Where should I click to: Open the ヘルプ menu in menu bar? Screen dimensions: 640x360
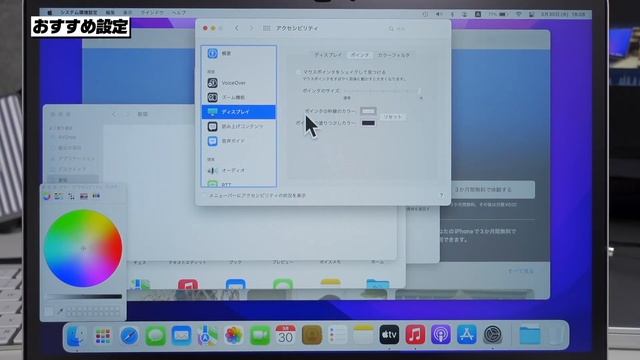(x=178, y=13)
